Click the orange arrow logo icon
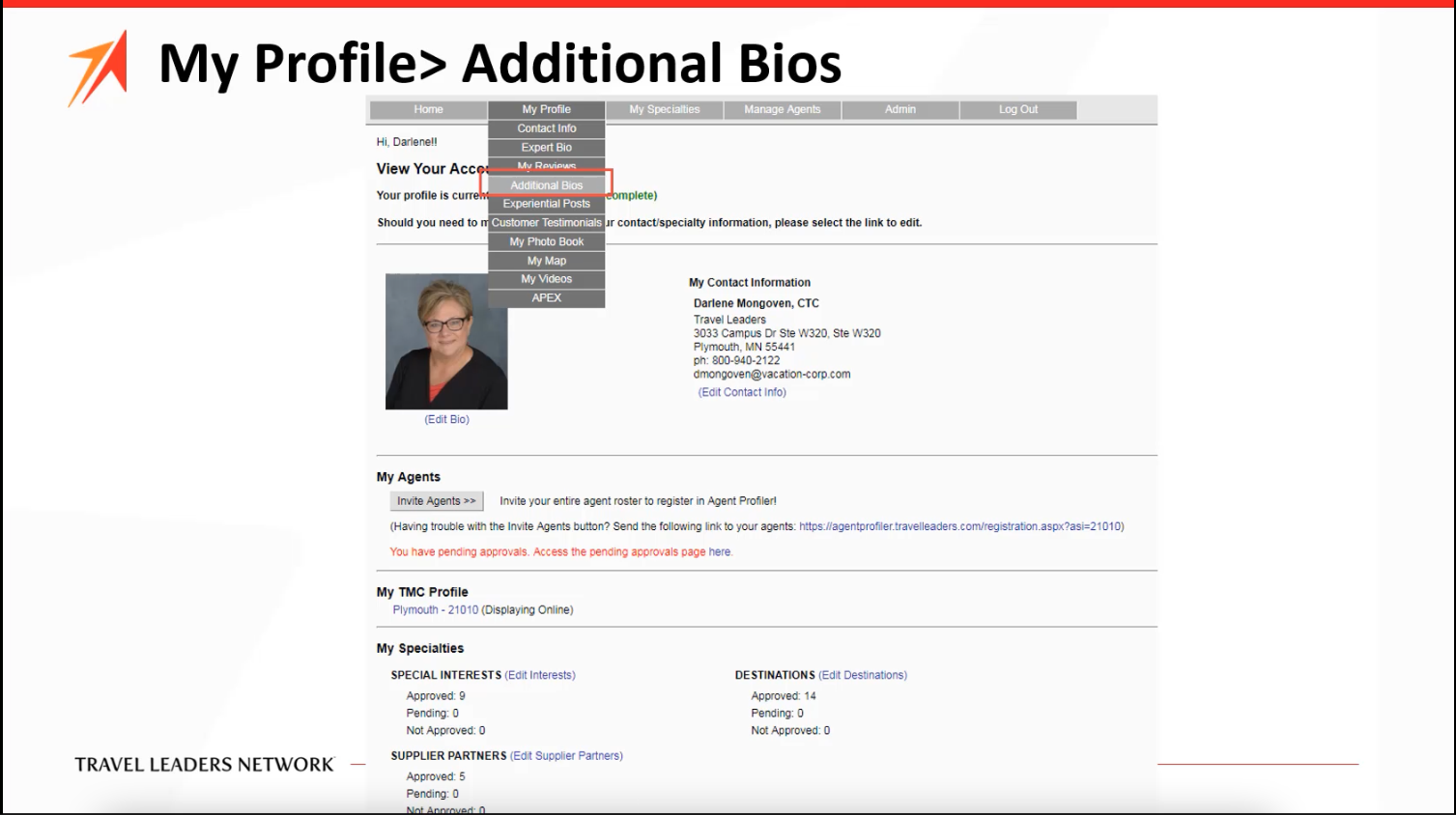Viewport: 1456px width, 815px height. click(x=98, y=68)
